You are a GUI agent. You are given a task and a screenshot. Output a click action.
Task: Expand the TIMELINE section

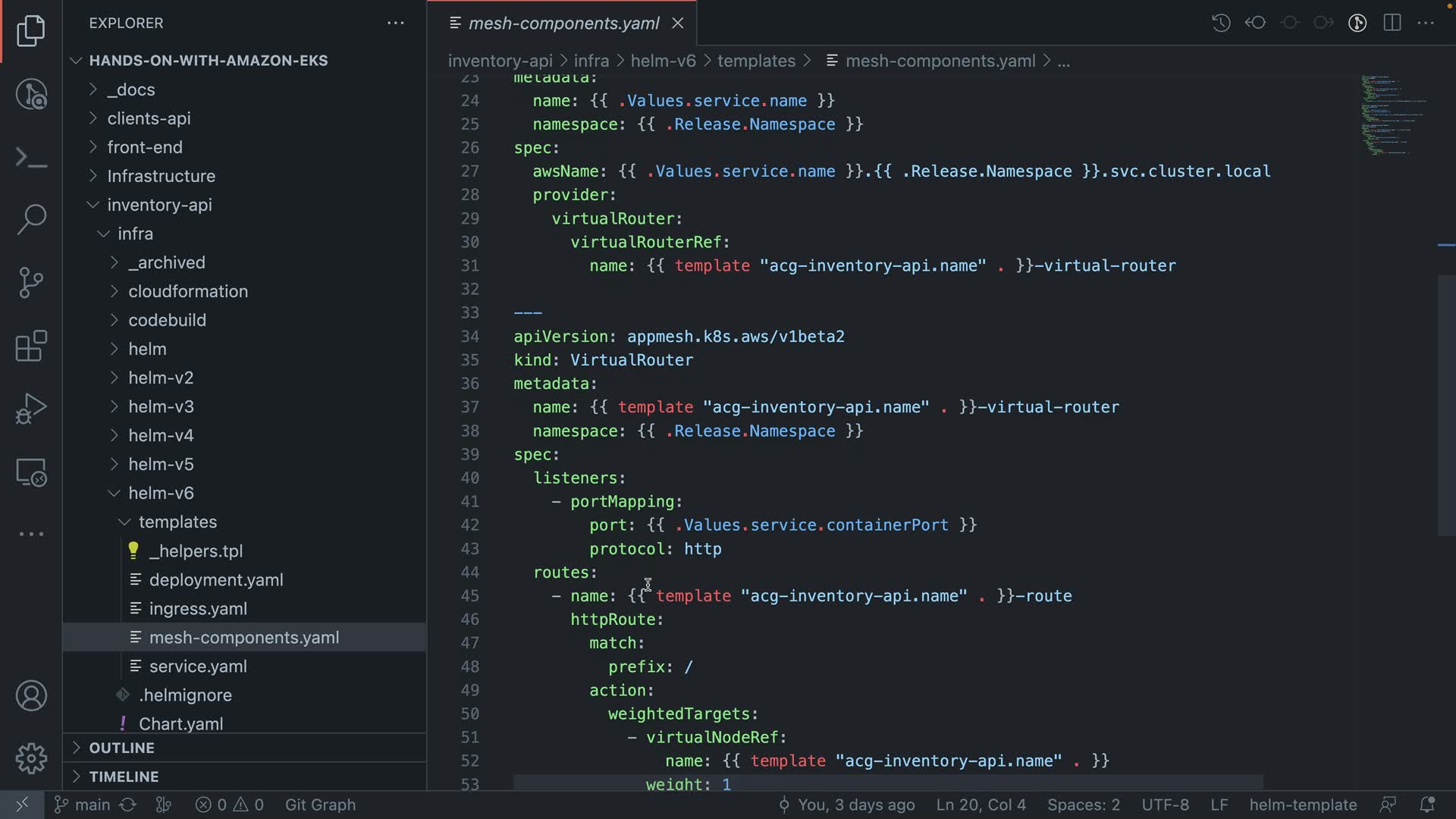[x=124, y=777]
